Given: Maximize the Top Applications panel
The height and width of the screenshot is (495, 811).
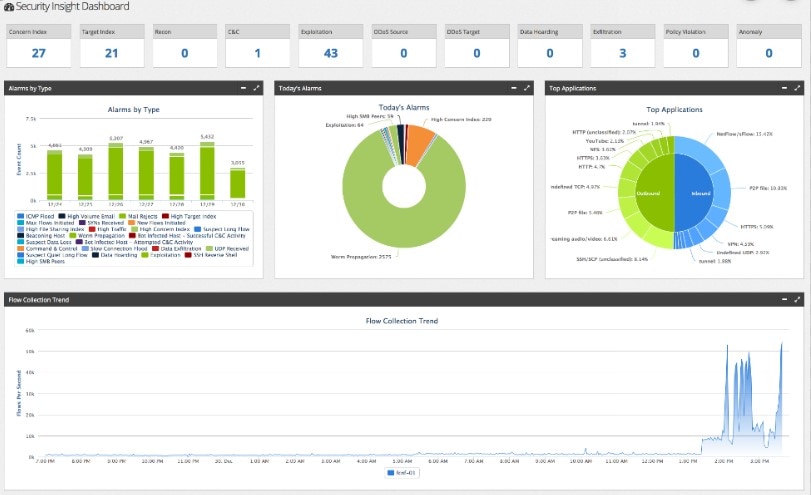Looking at the screenshot, I should (x=797, y=88).
